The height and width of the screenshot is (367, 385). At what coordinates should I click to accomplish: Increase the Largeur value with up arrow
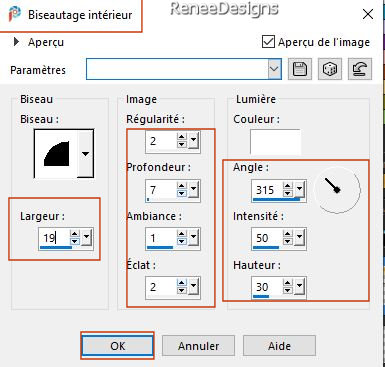(x=75, y=234)
